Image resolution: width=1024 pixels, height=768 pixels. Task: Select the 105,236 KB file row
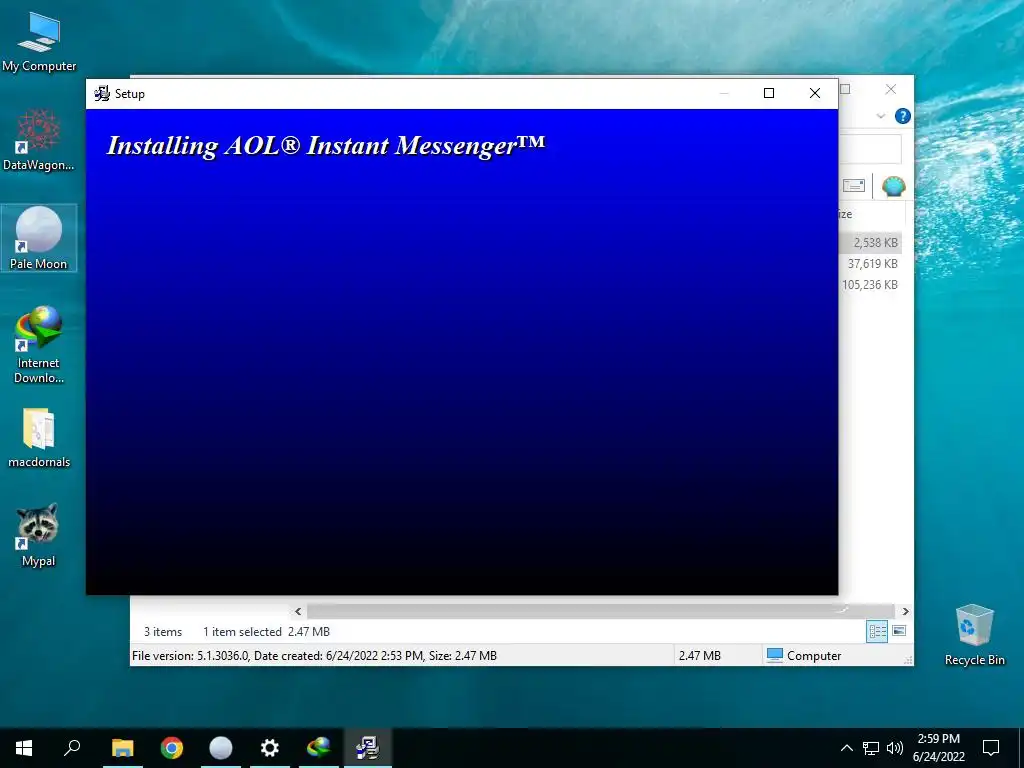[870, 285]
